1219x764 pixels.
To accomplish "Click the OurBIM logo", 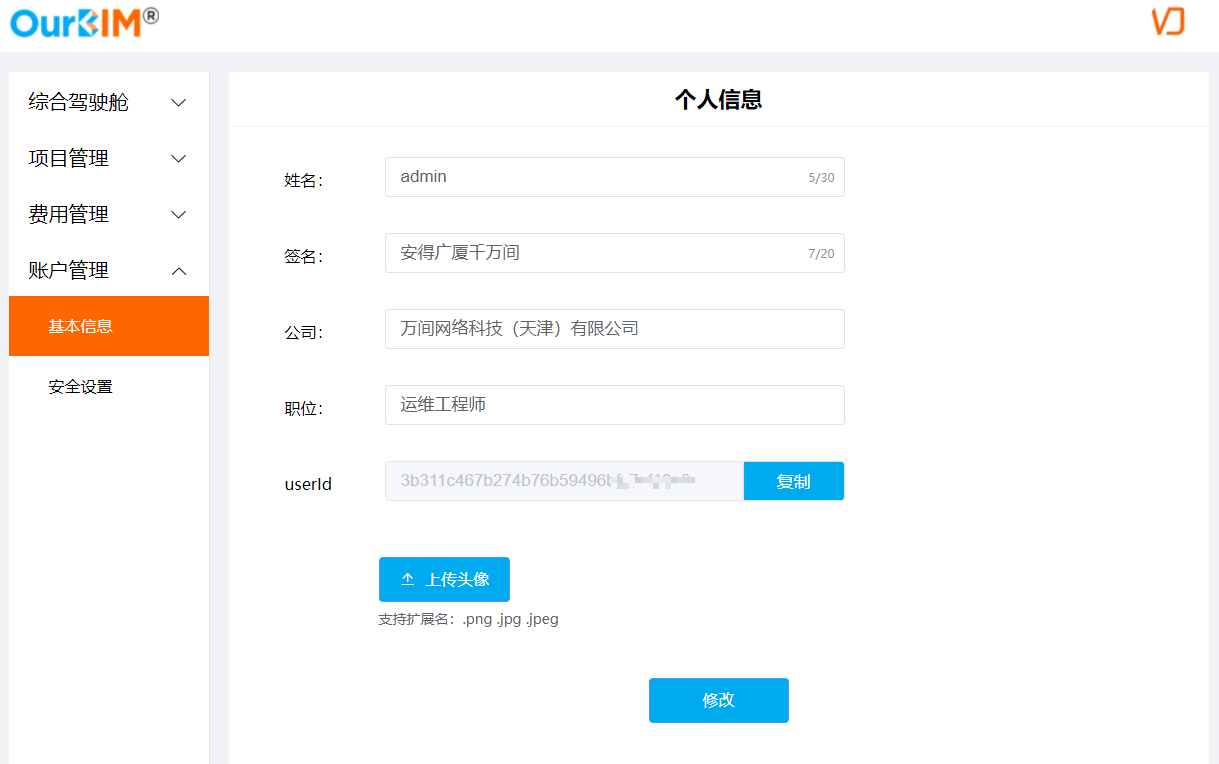I will coord(84,22).
